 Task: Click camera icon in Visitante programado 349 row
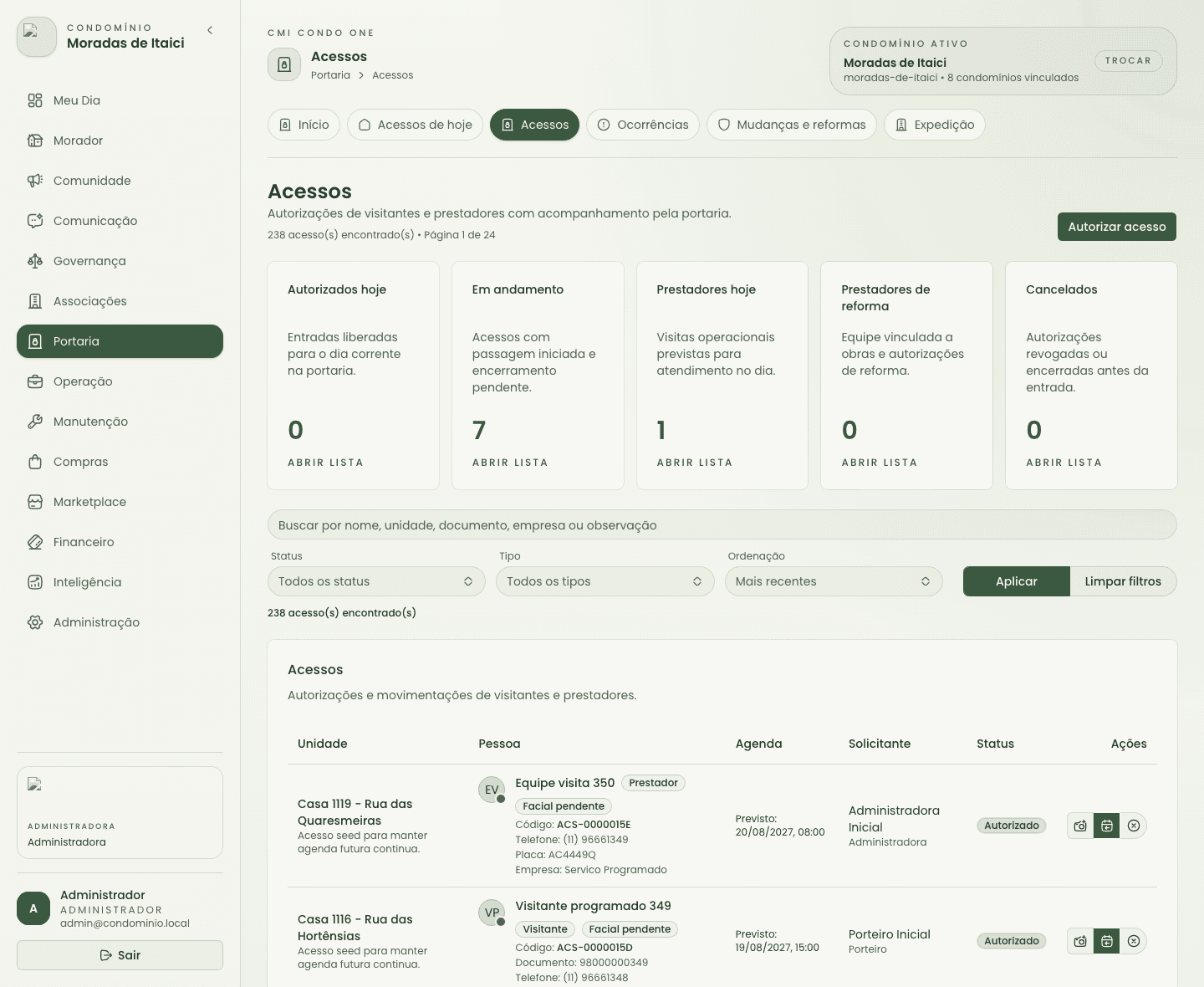1080,941
